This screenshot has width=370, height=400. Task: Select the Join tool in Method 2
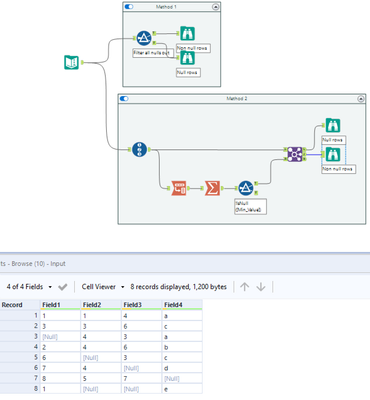tap(295, 154)
